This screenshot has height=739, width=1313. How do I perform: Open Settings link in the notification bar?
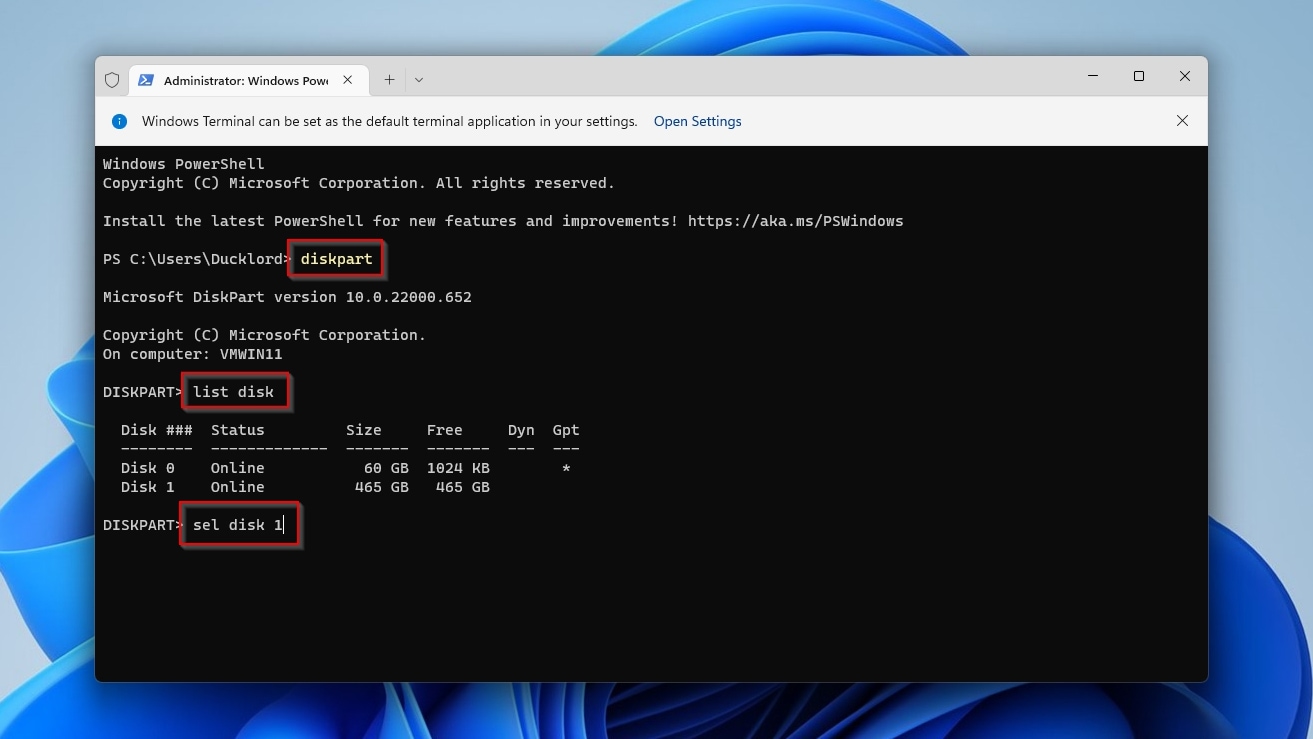[x=697, y=121]
